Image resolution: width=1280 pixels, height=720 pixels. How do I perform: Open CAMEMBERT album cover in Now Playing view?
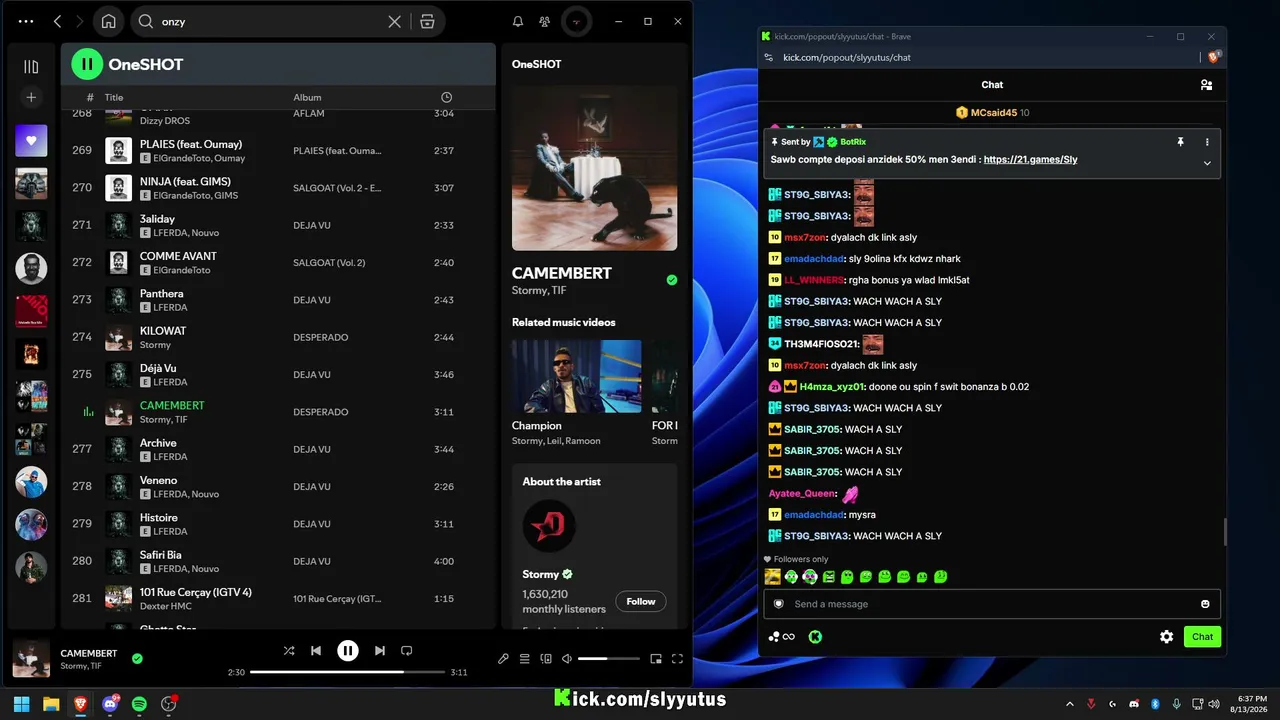pyautogui.click(x=595, y=168)
